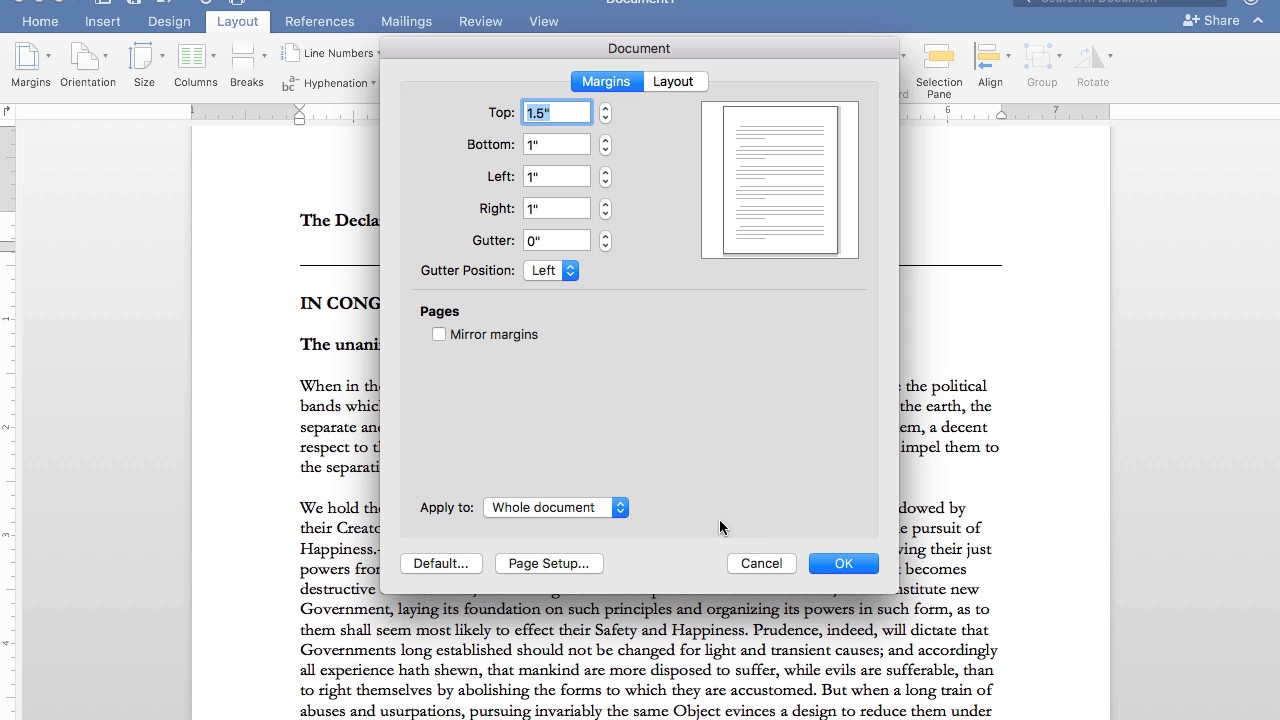The width and height of the screenshot is (1280, 720).
Task: Expand the Breaks dropdown arrow
Action: (x=264, y=56)
